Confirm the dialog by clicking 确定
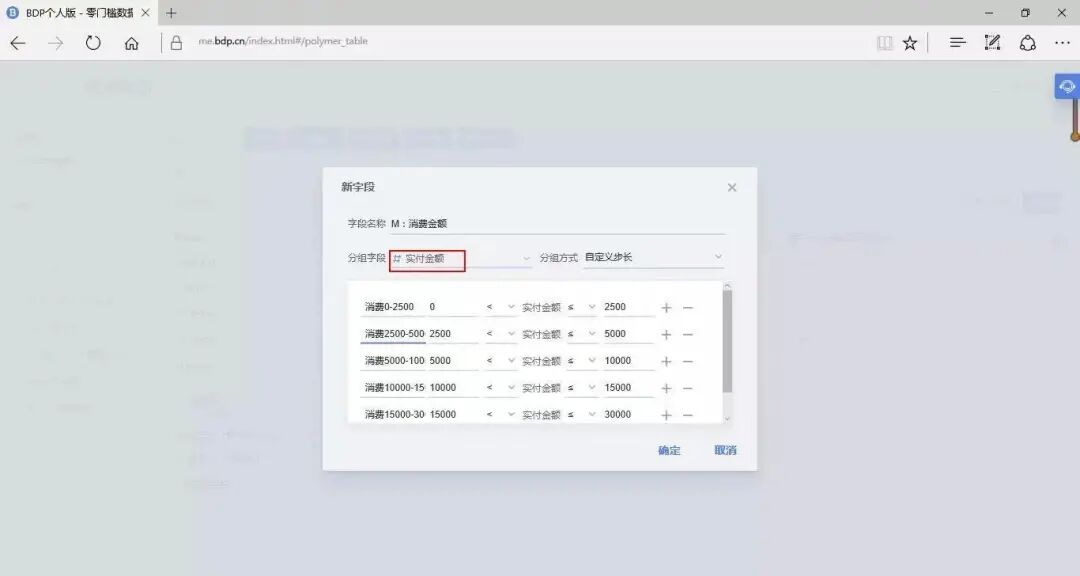This screenshot has height=576, width=1080. click(667, 450)
